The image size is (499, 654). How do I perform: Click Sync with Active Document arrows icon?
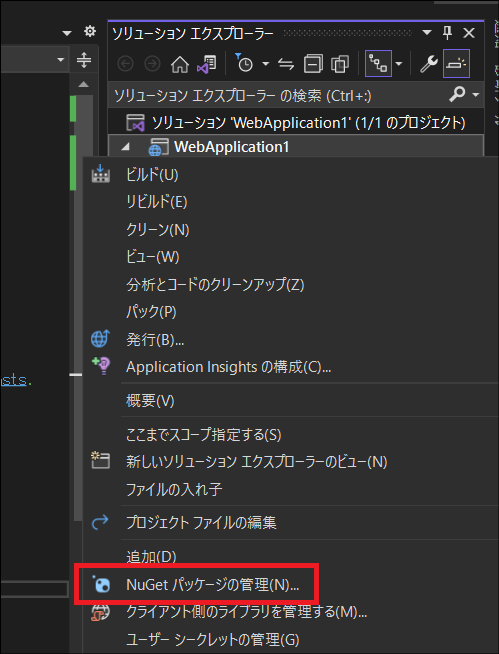(x=286, y=64)
